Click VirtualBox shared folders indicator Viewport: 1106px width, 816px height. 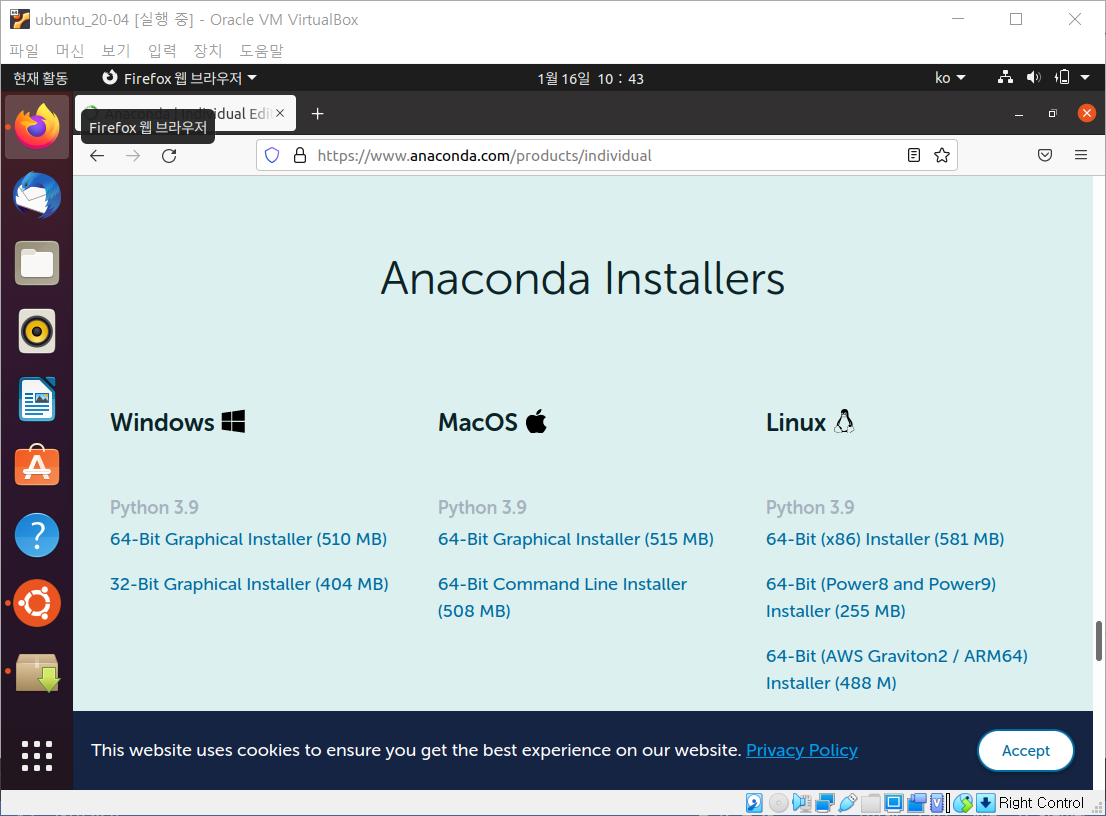tap(871, 803)
